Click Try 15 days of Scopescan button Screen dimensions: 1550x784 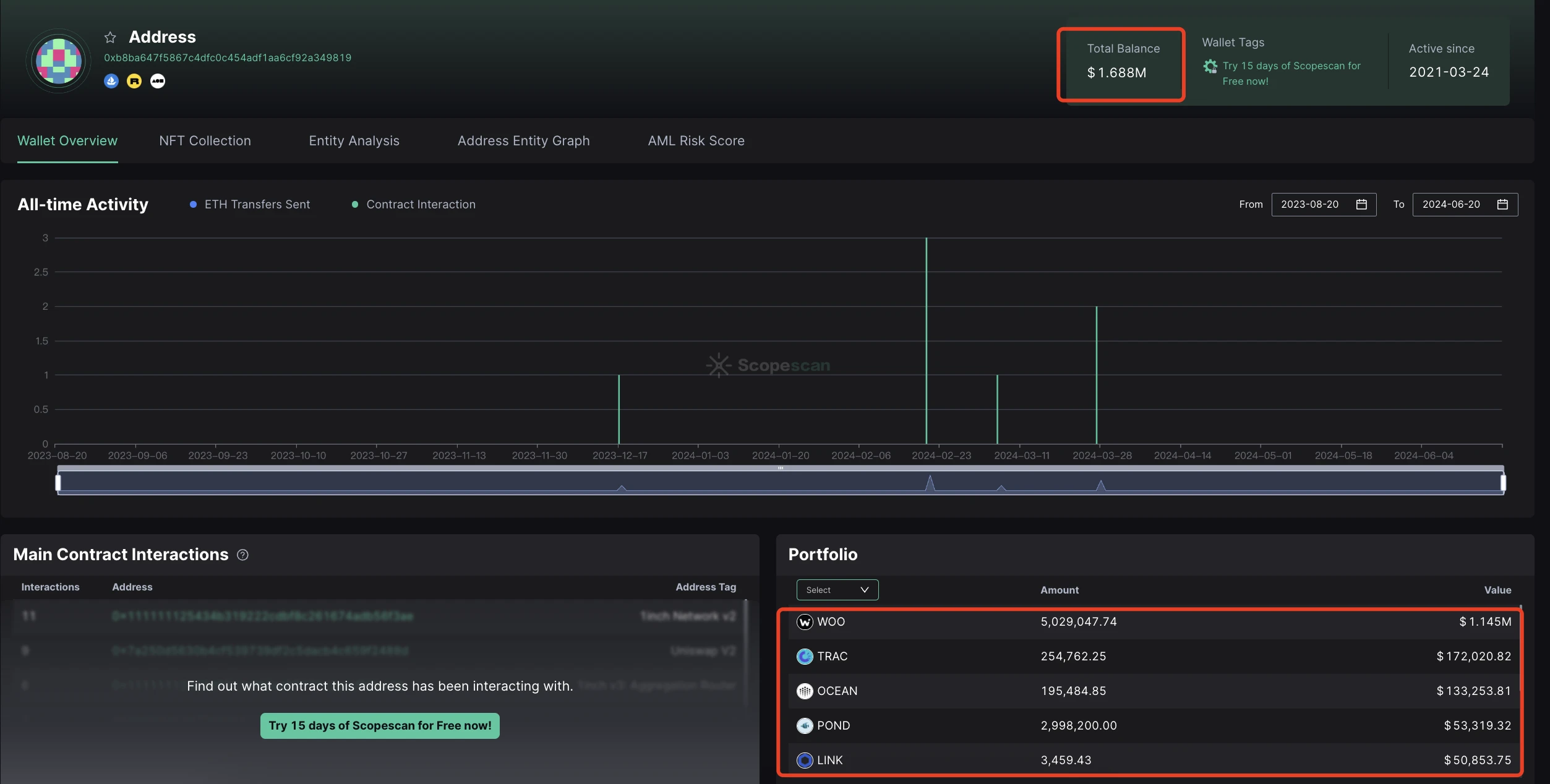point(380,726)
